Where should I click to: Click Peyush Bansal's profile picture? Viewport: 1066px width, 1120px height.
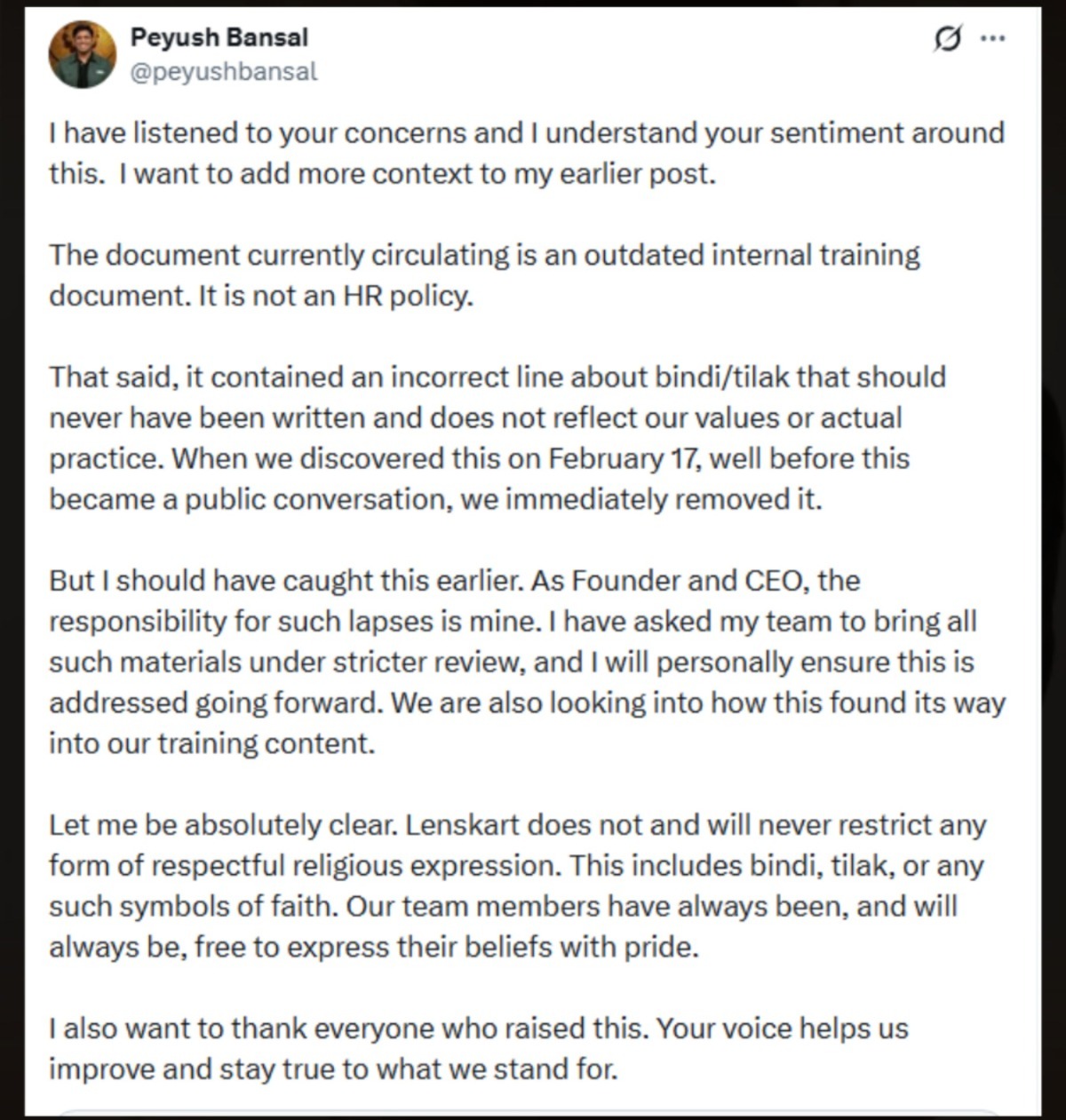click(82, 54)
